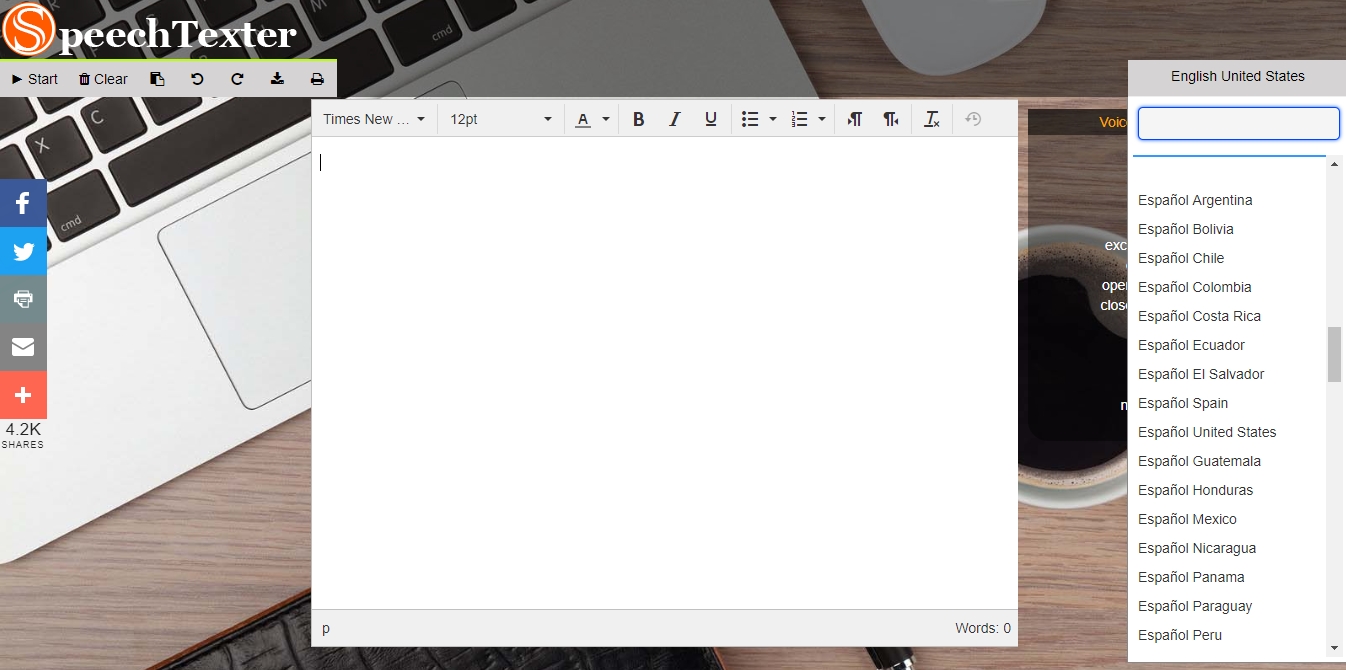Focus the language search input field

coord(1238,124)
